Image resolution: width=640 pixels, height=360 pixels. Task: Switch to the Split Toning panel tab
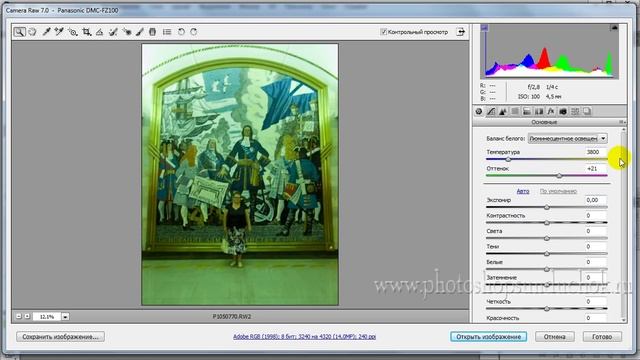pyautogui.click(x=527, y=111)
